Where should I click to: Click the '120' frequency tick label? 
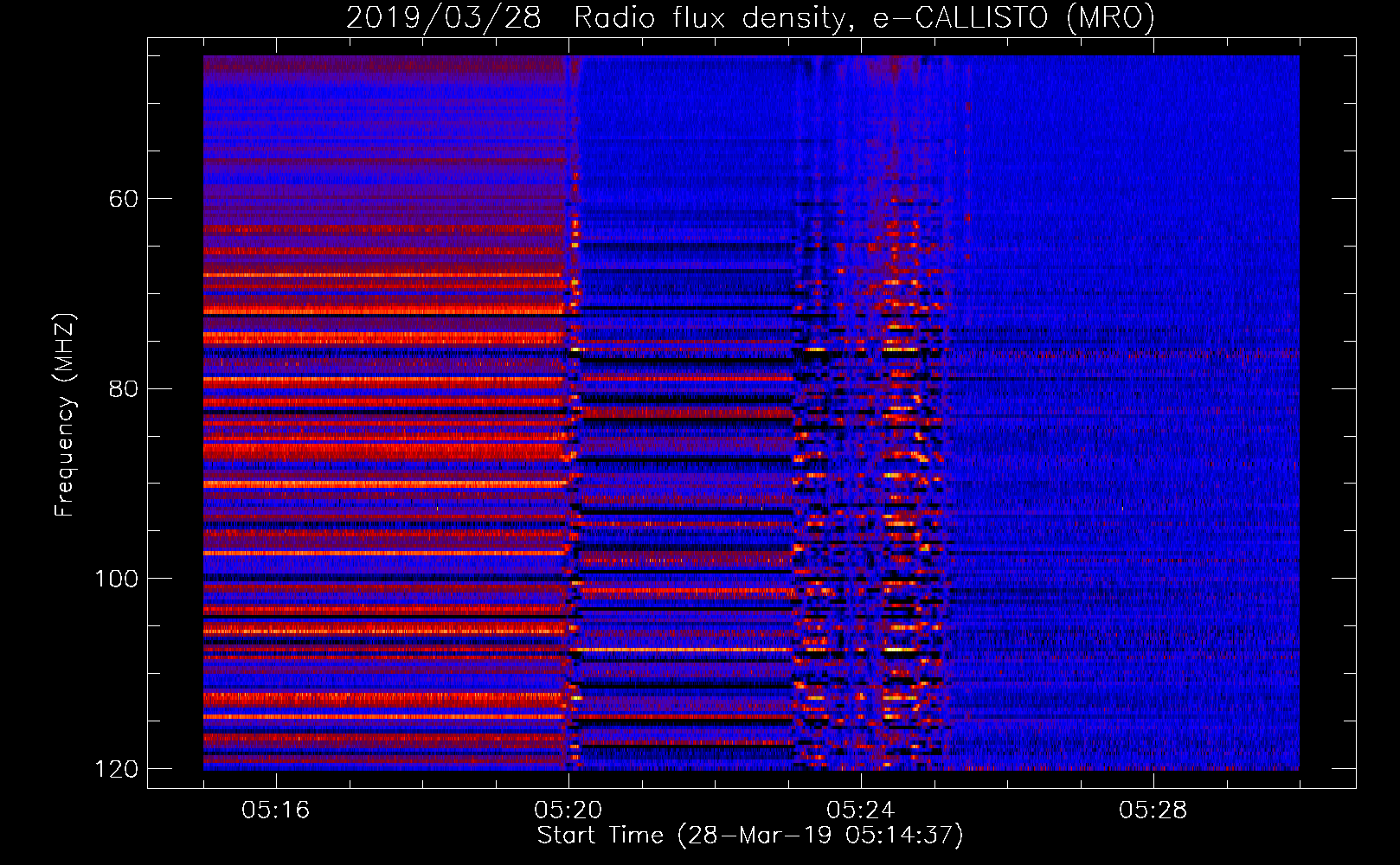click(x=117, y=769)
